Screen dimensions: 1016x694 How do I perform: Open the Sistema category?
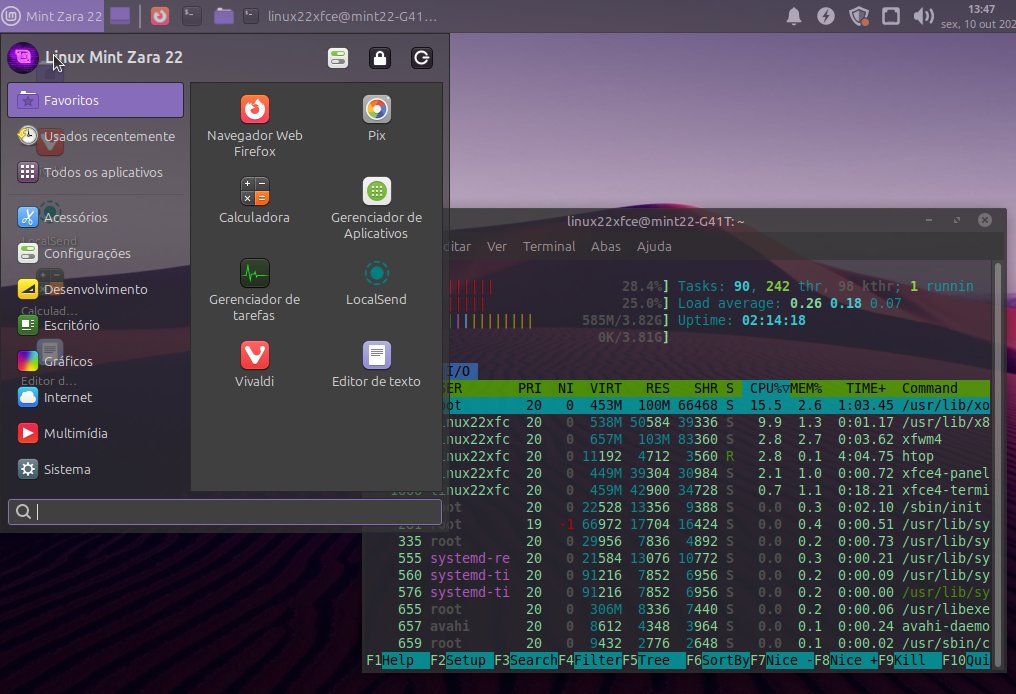95,469
